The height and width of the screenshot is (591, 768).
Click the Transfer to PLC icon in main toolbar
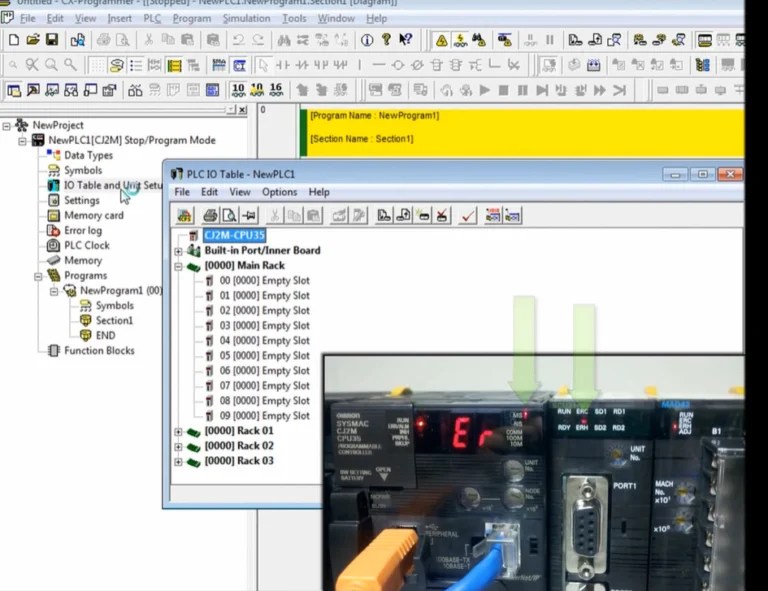pos(576,40)
